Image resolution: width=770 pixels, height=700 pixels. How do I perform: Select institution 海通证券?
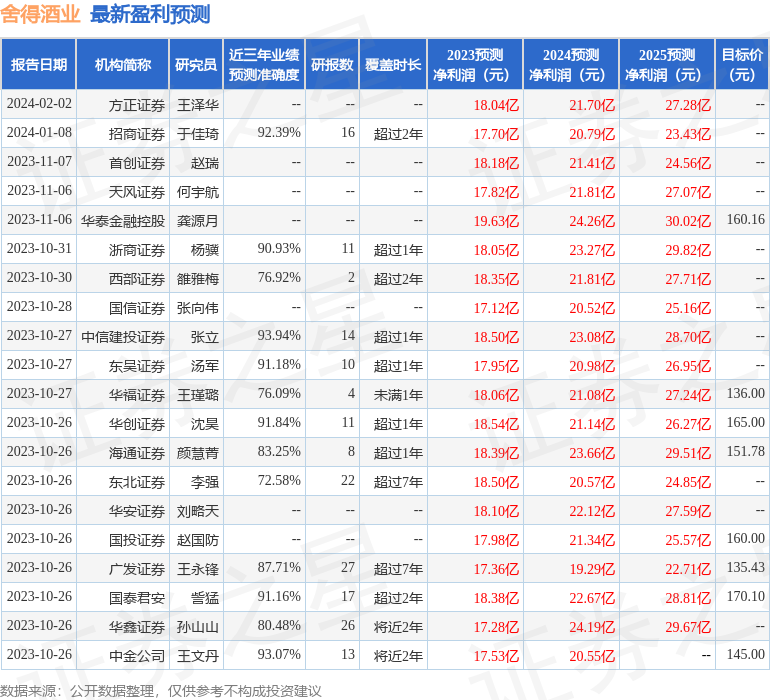[137, 453]
